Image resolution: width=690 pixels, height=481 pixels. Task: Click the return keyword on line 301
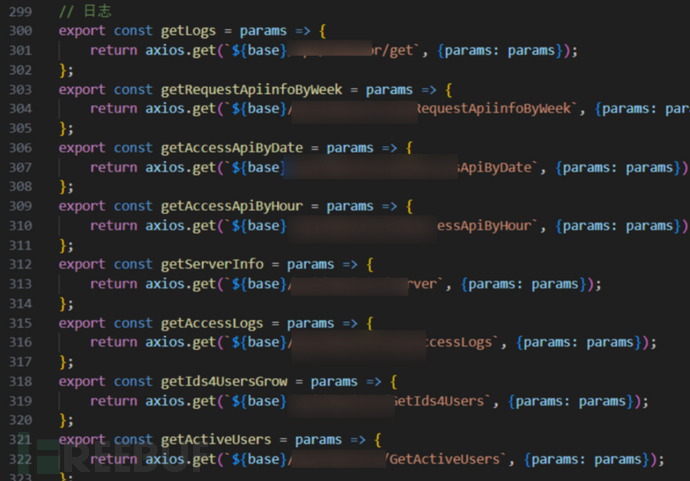click(114, 51)
